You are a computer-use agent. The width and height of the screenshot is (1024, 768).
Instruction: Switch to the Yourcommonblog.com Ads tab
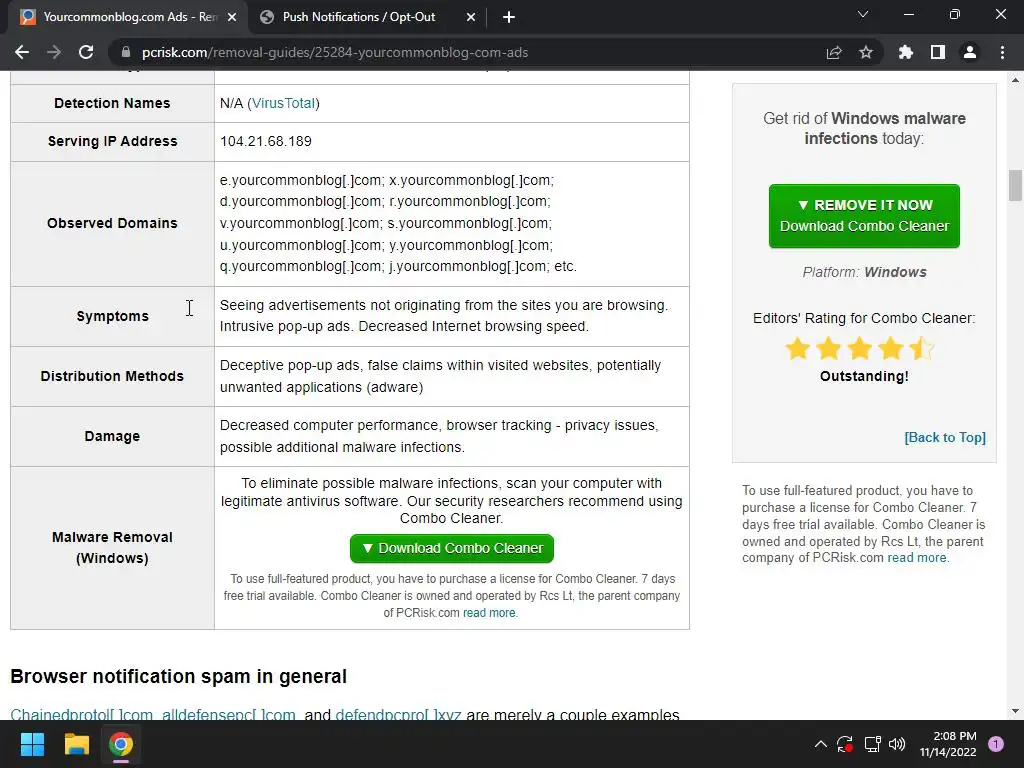point(127,17)
